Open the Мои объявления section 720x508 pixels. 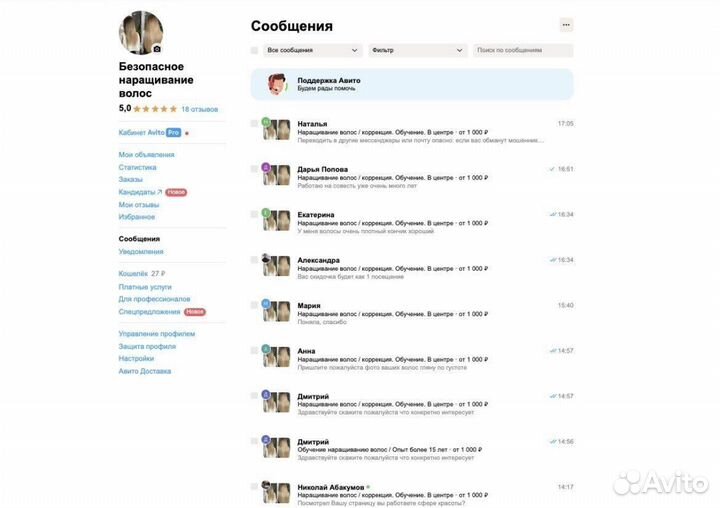[x=146, y=155]
